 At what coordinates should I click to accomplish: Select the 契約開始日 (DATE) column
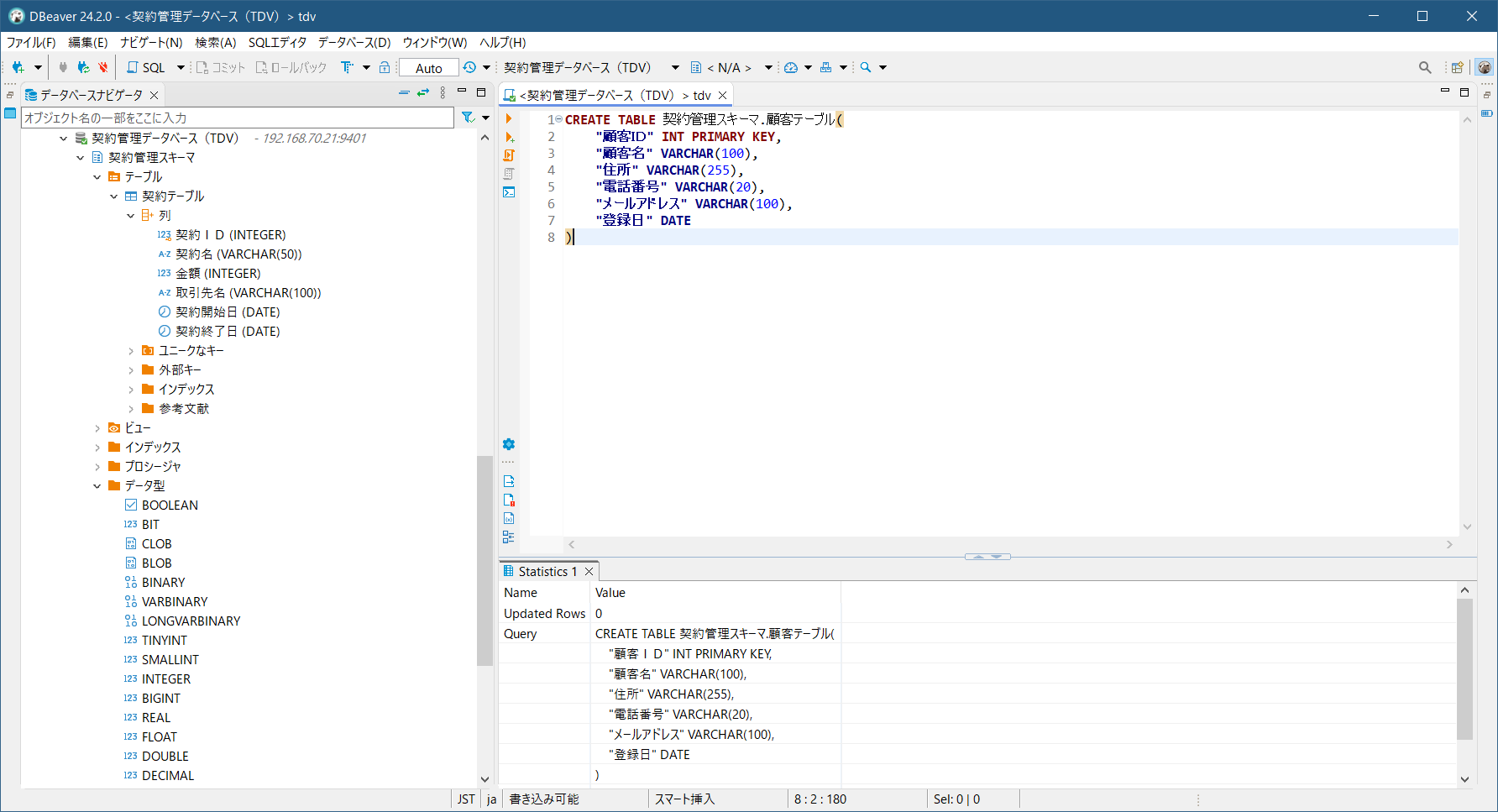(x=228, y=312)
